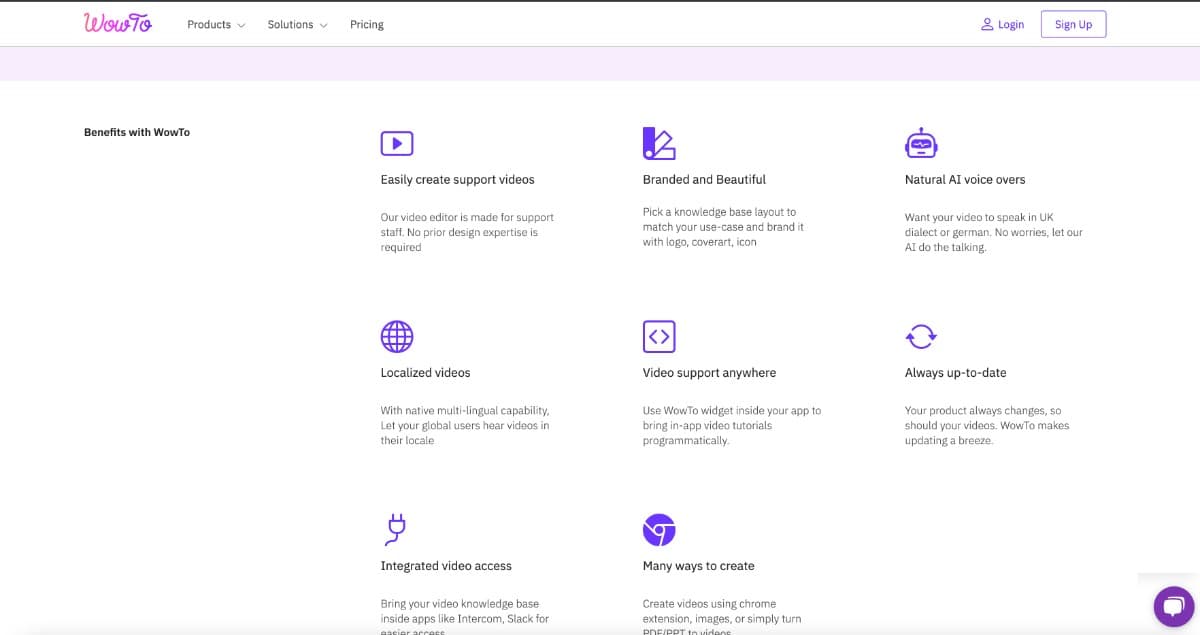Click 'Benefits with WowTo' section title
The height and width of the screenshot is (635, 1200).
137,132
